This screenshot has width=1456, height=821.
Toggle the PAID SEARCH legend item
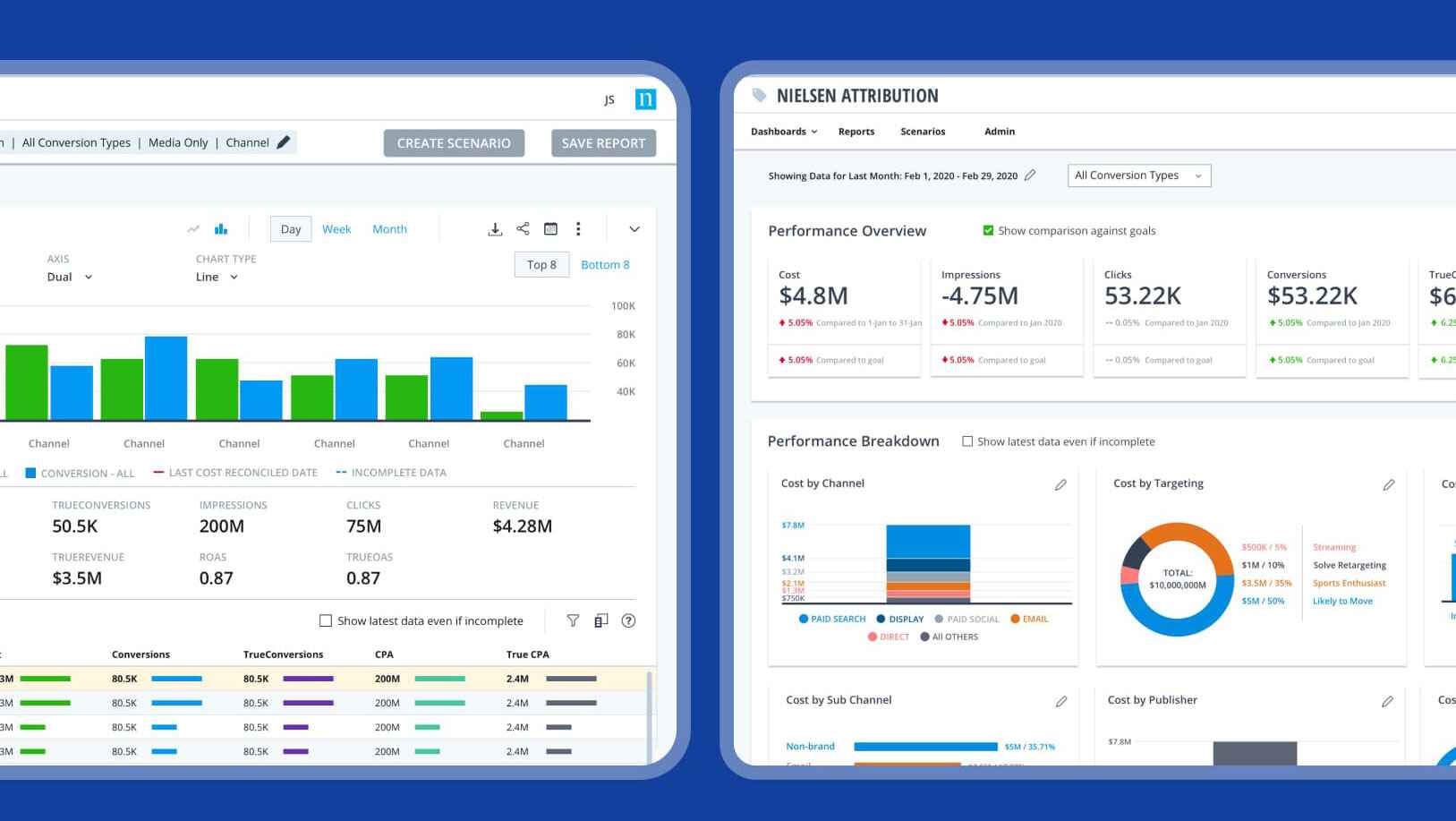coord(832,619)
